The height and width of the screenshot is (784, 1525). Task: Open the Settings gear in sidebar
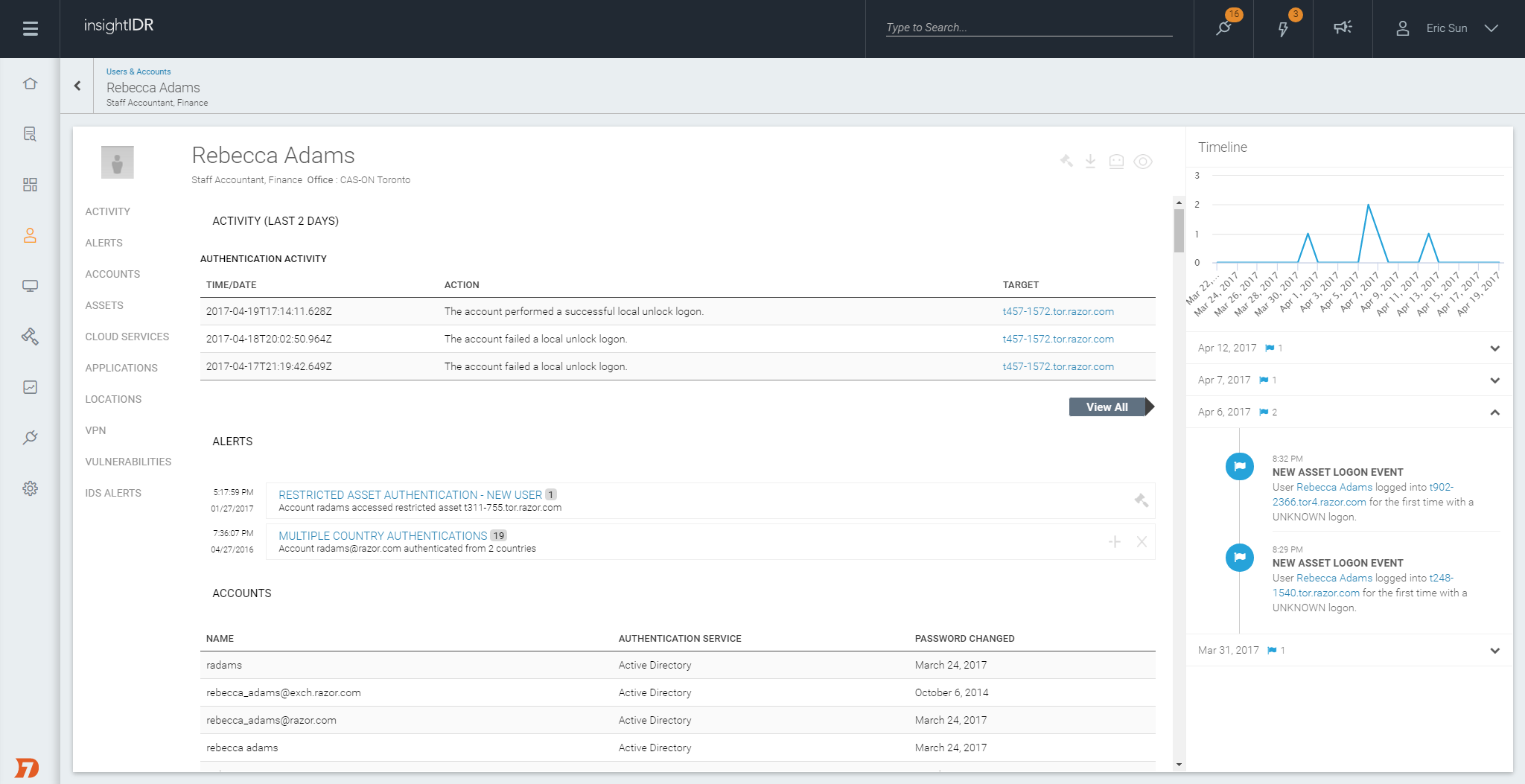(x=30, y=488)
